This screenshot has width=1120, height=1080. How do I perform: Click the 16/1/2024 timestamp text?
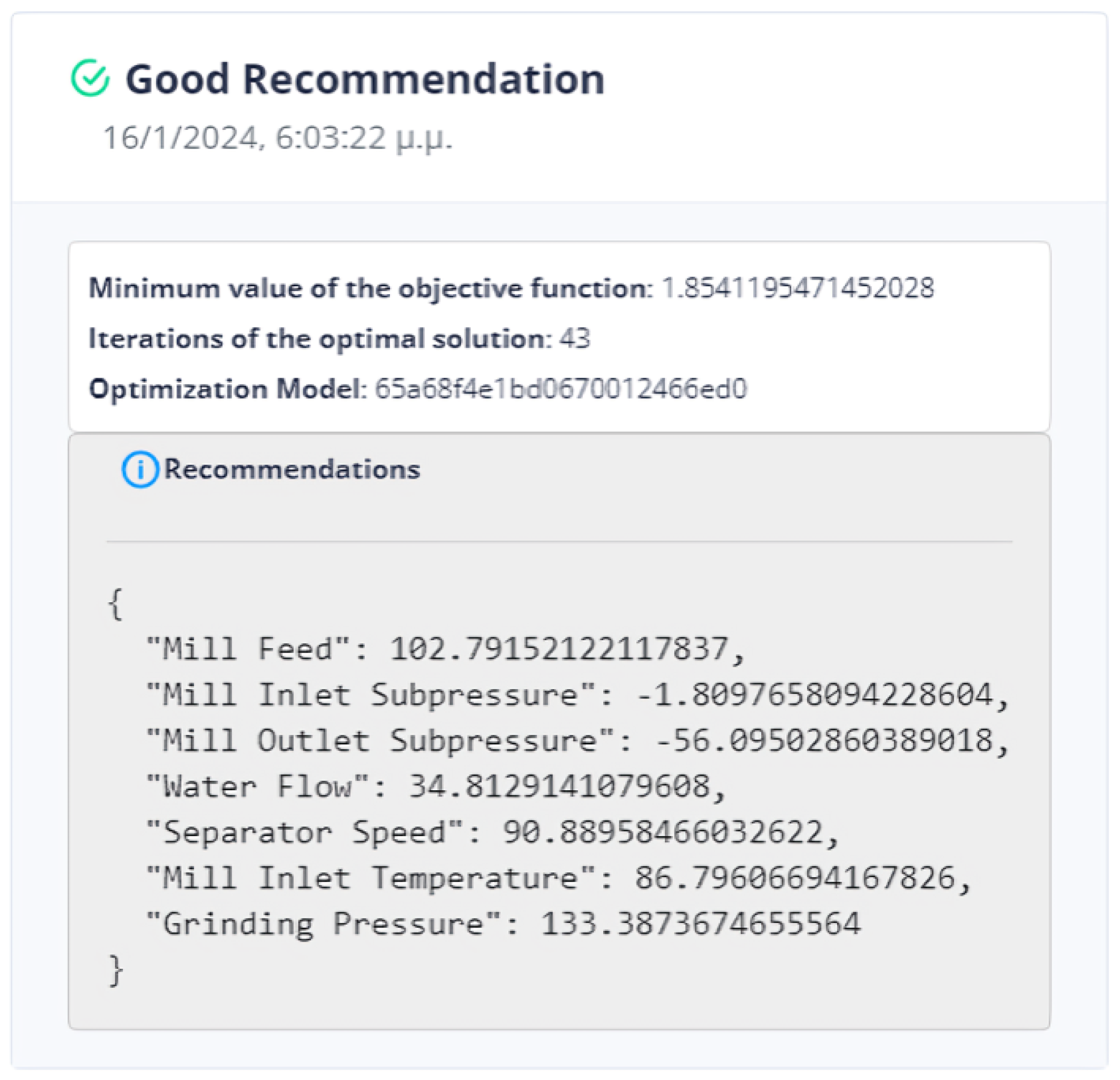[277, 138]
